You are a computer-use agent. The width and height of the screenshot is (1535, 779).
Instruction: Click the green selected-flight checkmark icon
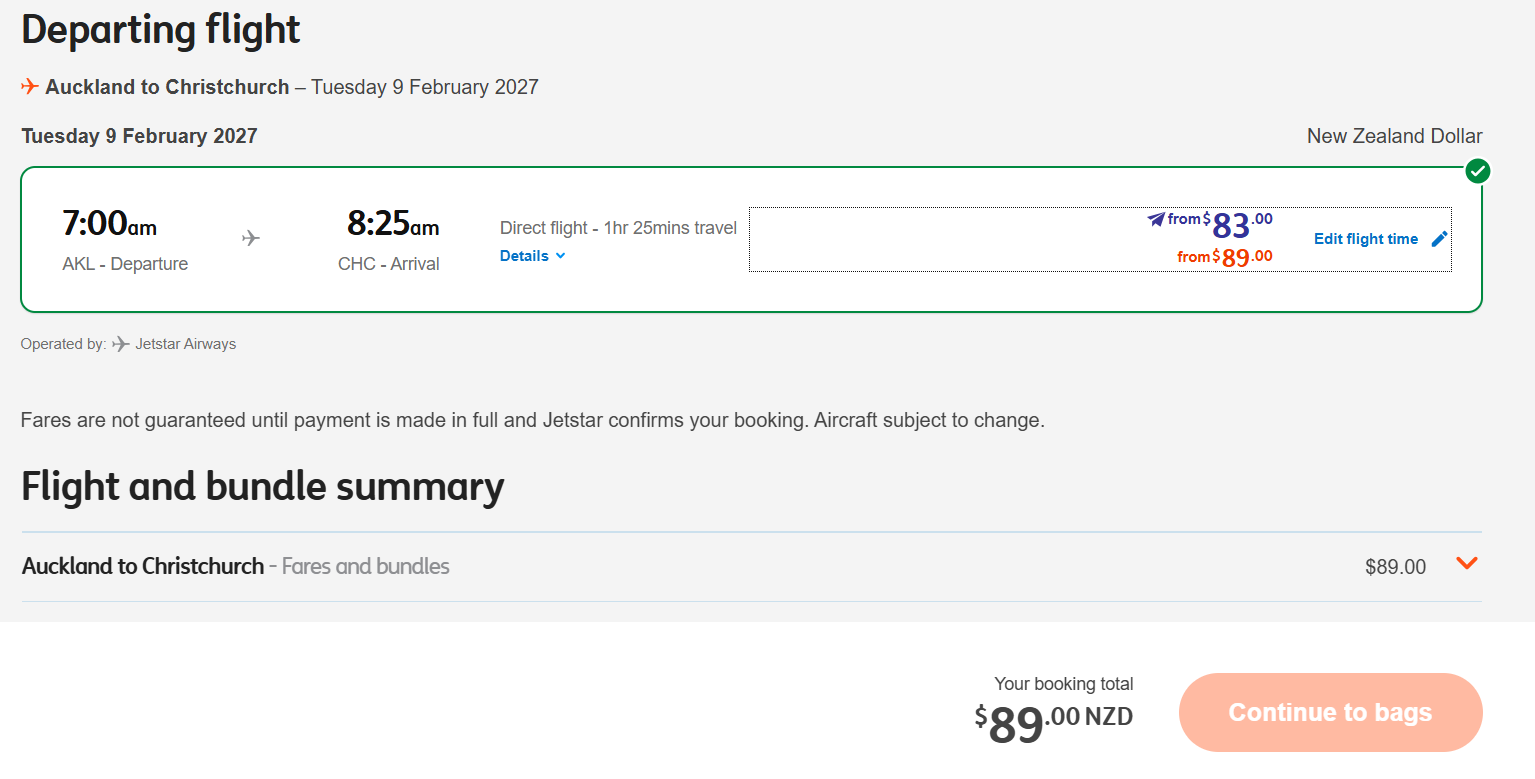1478,171
